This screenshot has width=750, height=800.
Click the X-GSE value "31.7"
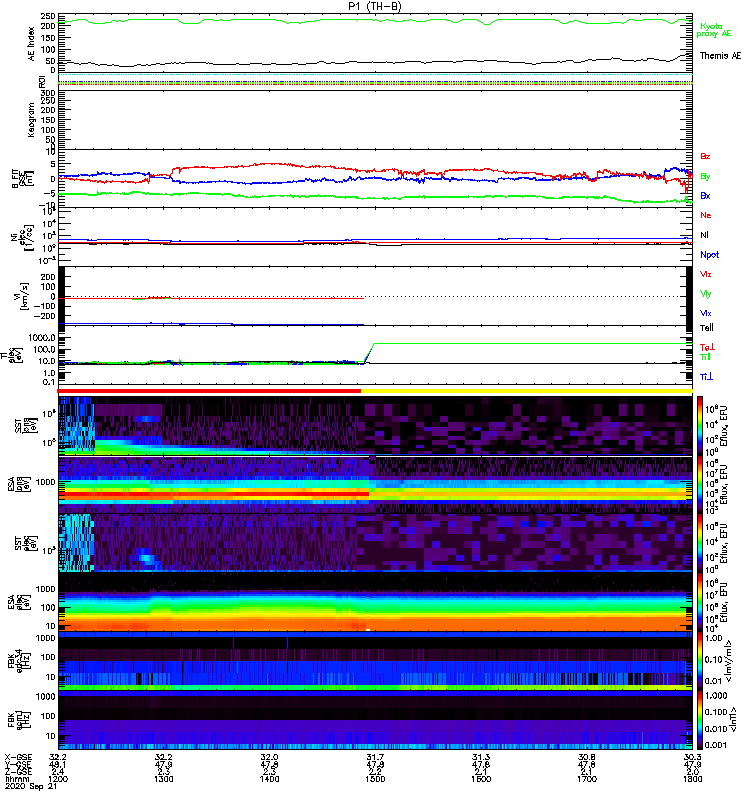pos(375,758)
